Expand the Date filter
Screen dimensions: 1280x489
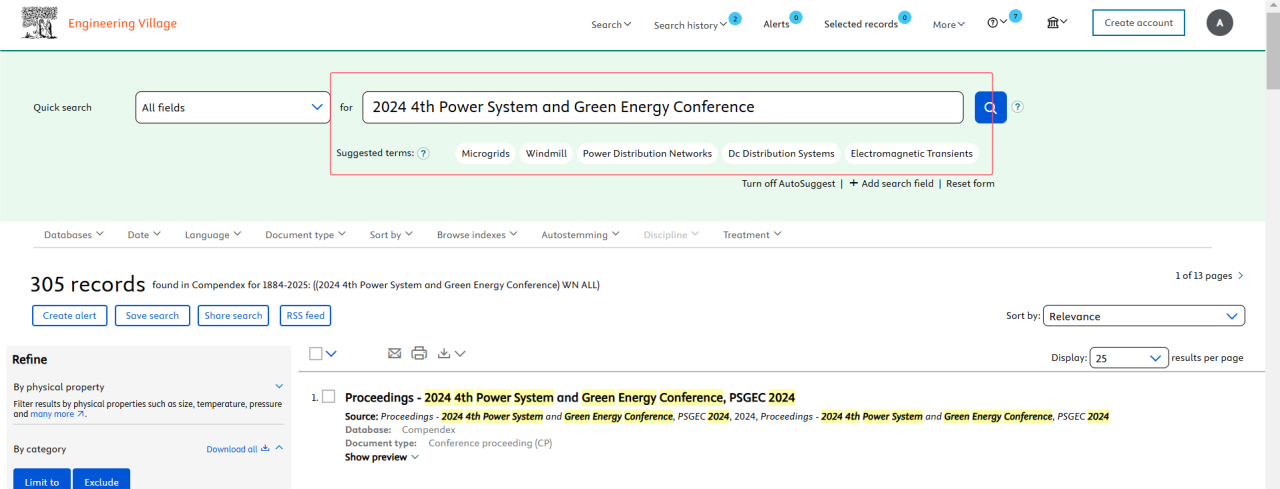tap(144, 235)
